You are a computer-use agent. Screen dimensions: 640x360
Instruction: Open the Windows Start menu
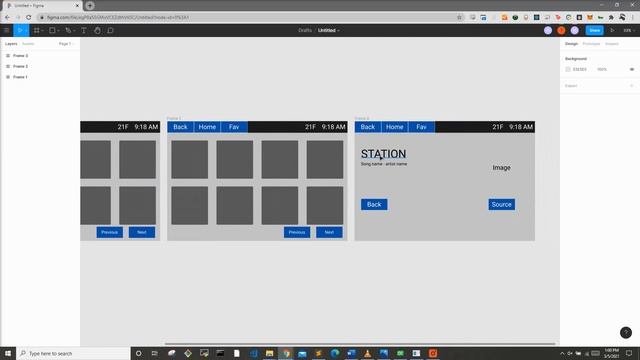8,353
